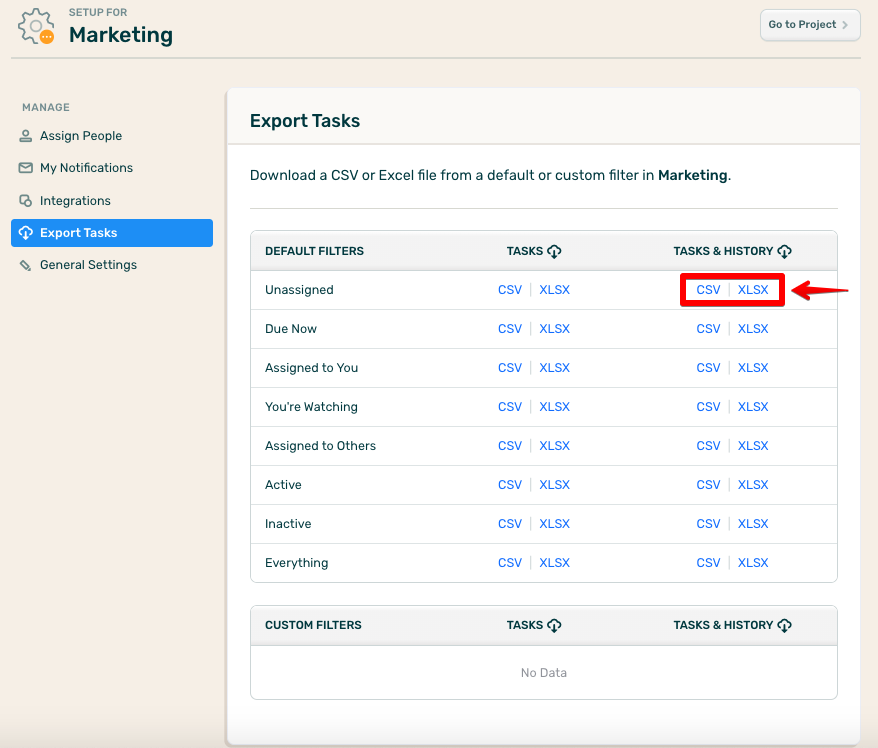Export Due Now tasks as XLSX
This screenshot has height=748, width=878.
pos(554,329)
